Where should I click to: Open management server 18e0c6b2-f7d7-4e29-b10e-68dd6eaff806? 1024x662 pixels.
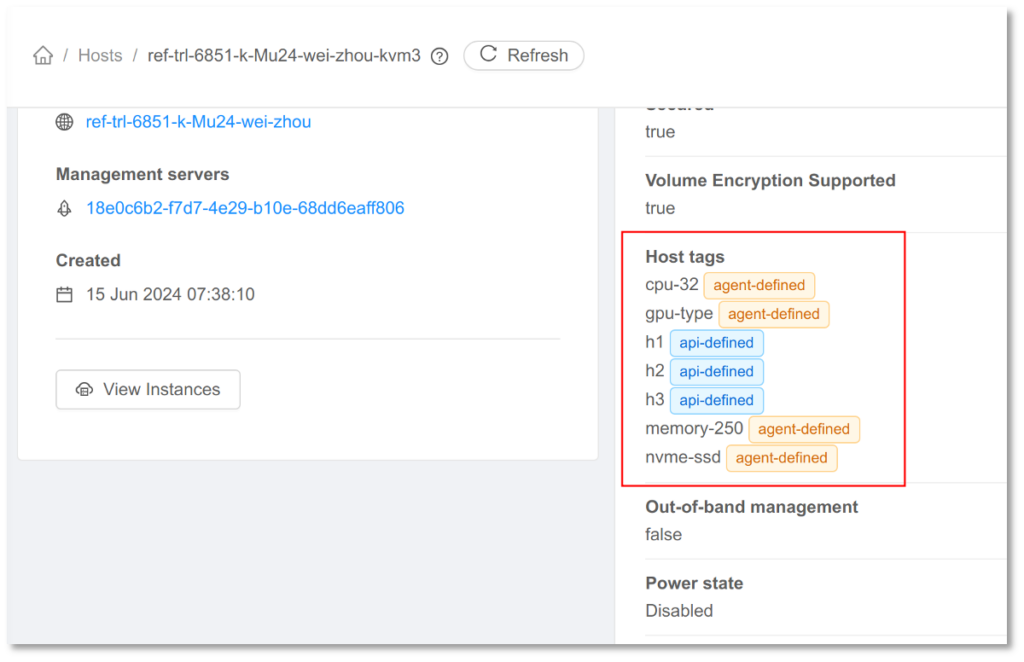click(244, 208)
